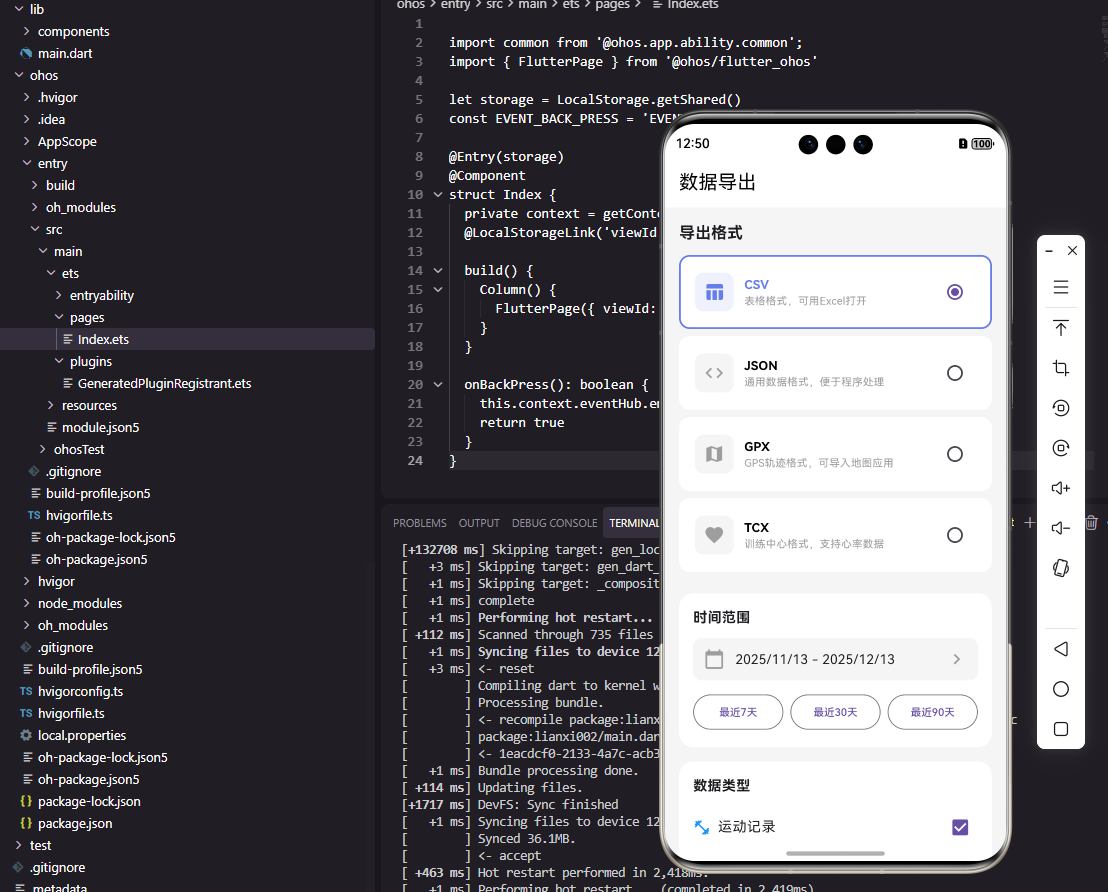
Task: Select the 最近30天 range button
Action: 835,712
